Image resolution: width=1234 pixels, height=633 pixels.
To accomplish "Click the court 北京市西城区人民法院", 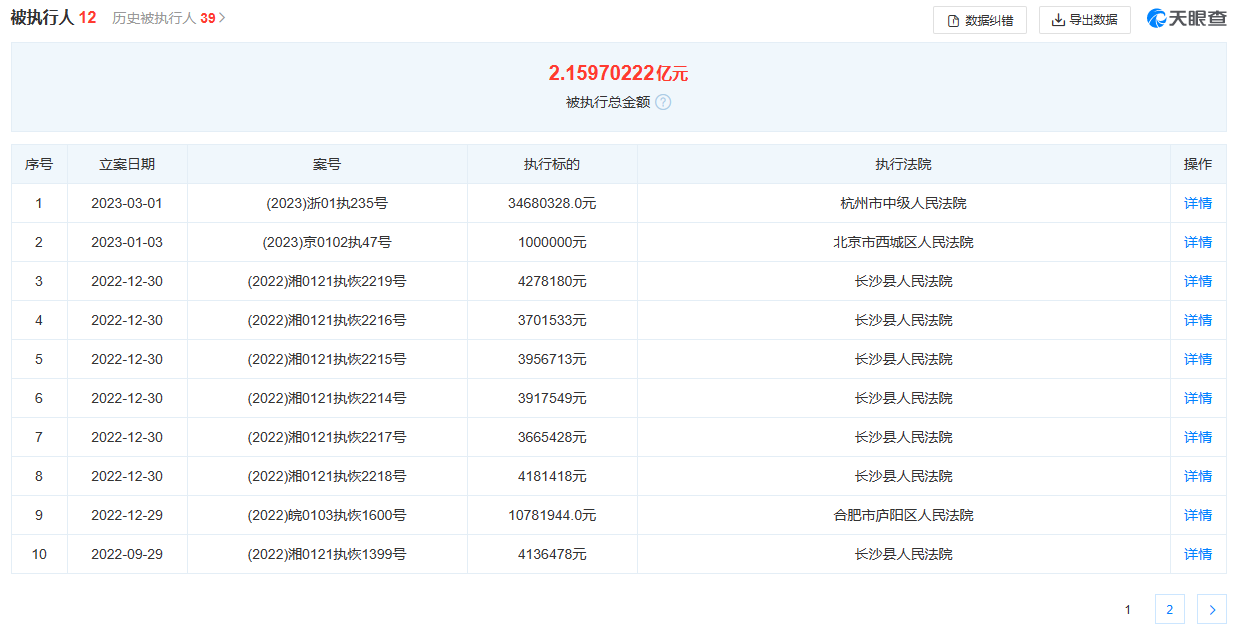I will [x=903, y=242].
